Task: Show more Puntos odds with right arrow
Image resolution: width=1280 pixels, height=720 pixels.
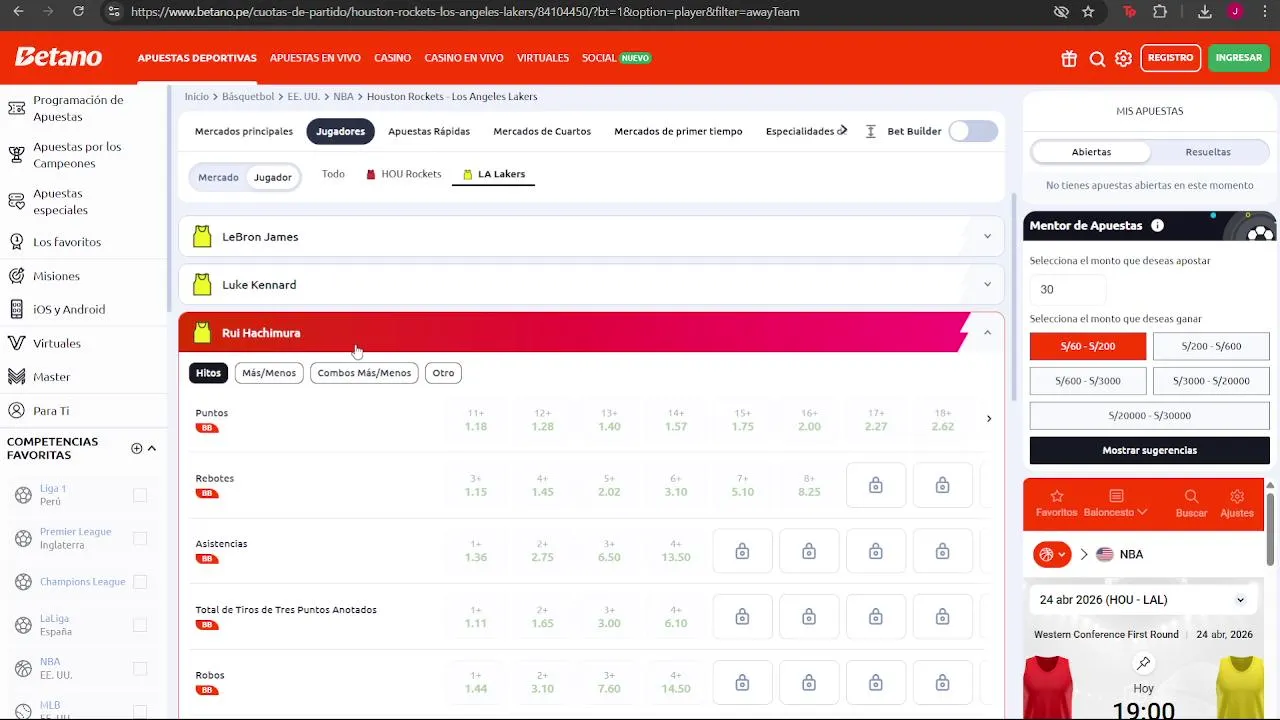Action: (x=989, y=419)
